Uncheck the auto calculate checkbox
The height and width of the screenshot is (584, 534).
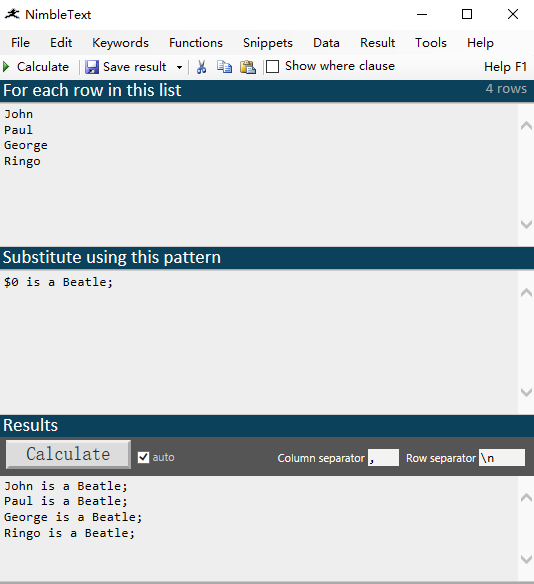point(143,457)
